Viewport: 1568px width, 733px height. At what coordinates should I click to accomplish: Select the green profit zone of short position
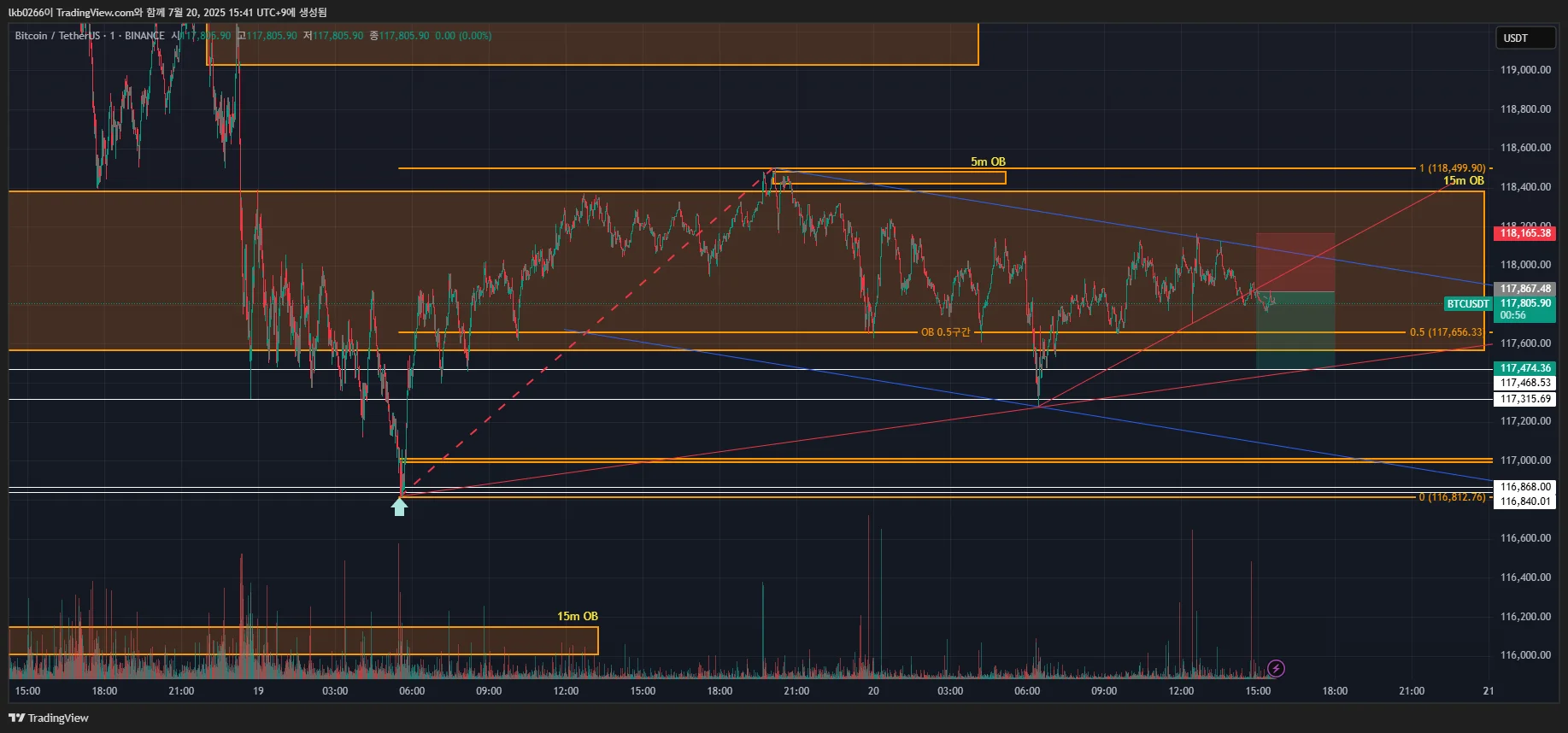coord(1295,331)
